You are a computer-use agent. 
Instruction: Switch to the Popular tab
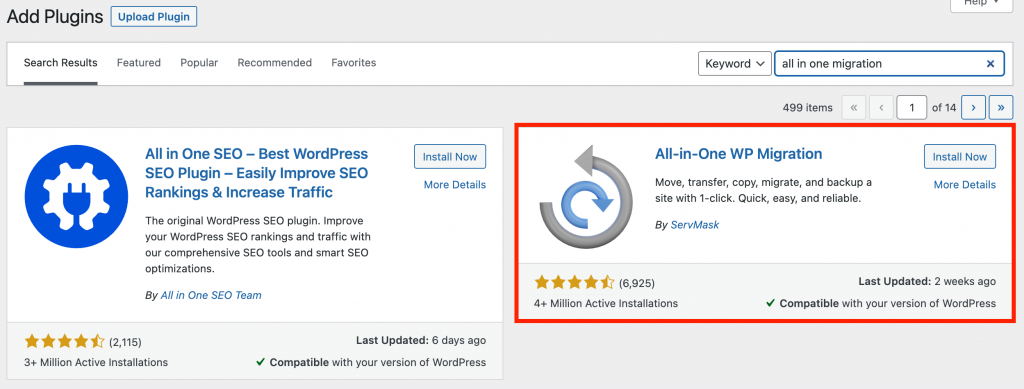(x=199, y=63)
